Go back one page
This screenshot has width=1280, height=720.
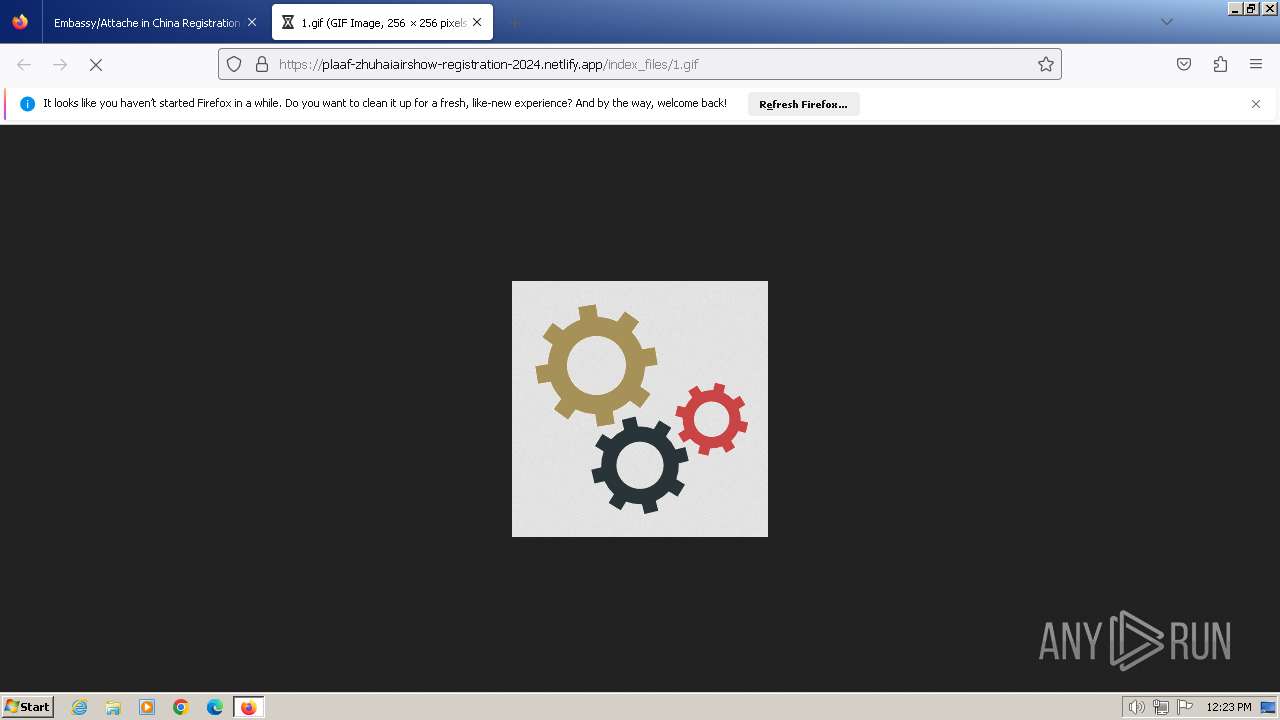(x=24, y=64)
